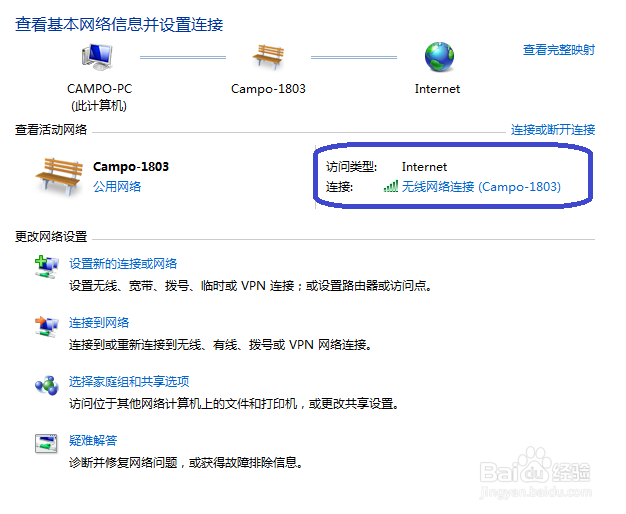The width and height of the screenshot is (626, 514).
Task: Click the large bench icon under 查看活动网络
Action: [59, 177]
